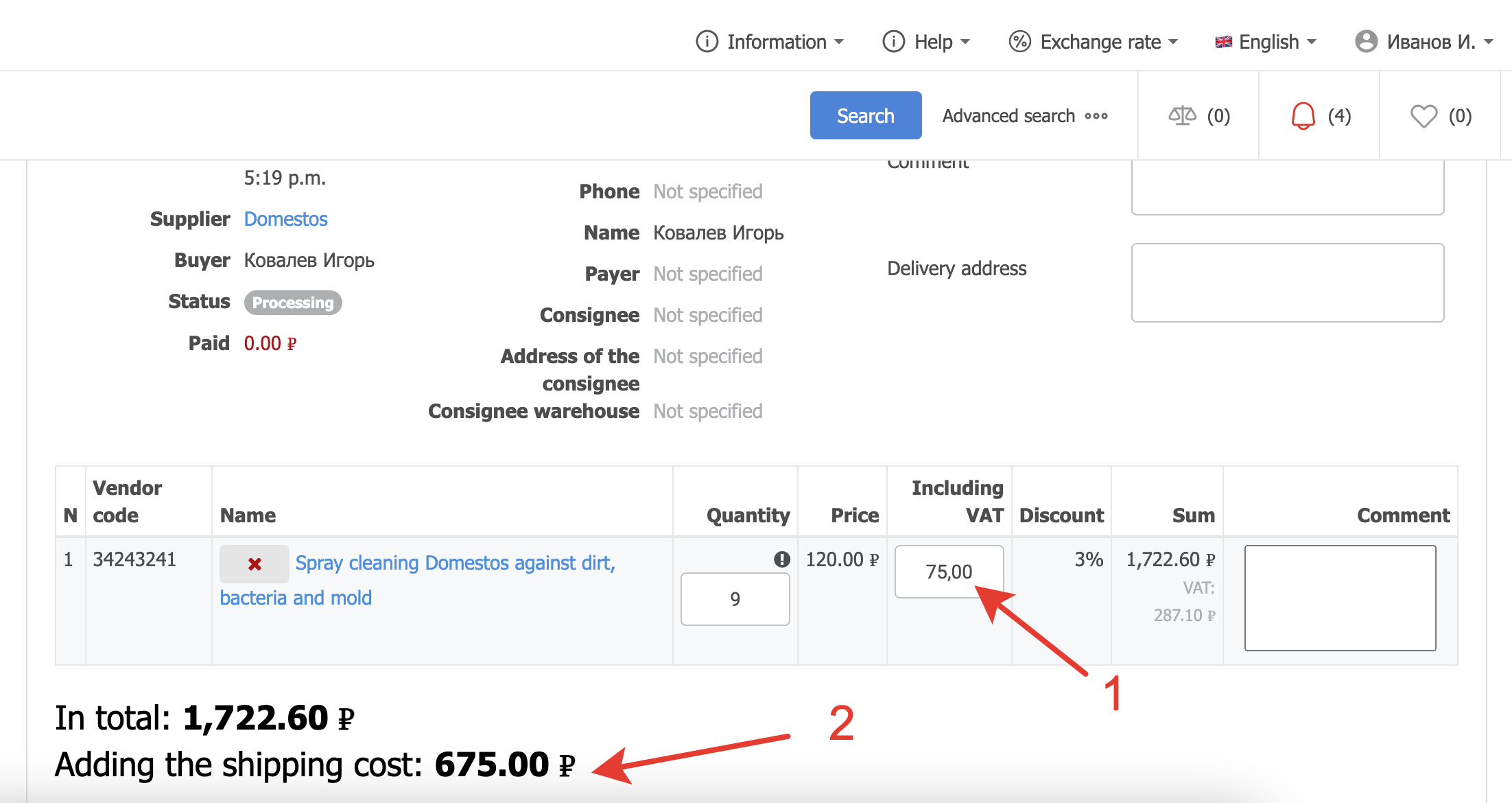The height and width of the screenshot is (803, 1512).
Task: Click the Including VAT field 75,00
Action: (x=949, y=572)
